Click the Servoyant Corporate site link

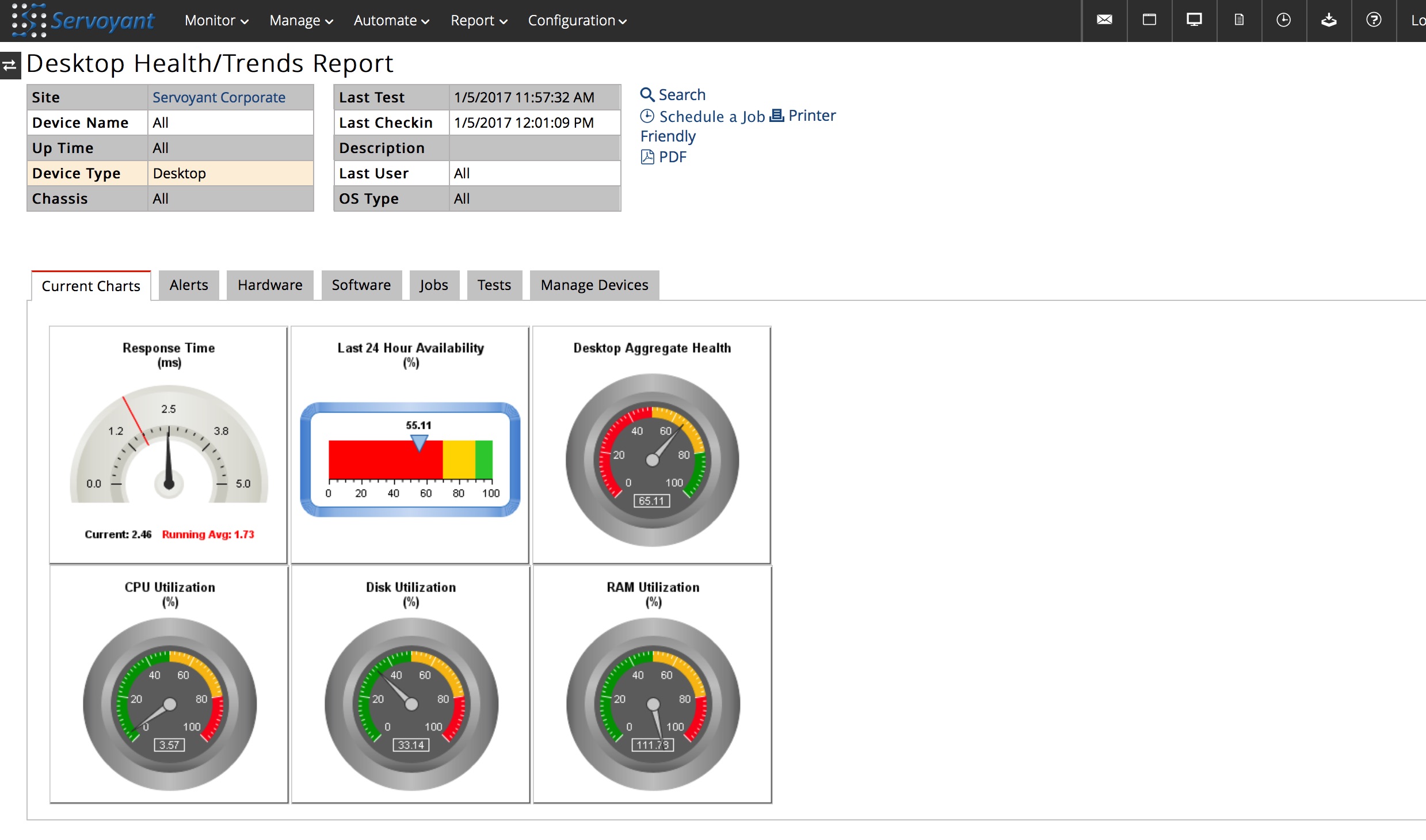[218, 97]
